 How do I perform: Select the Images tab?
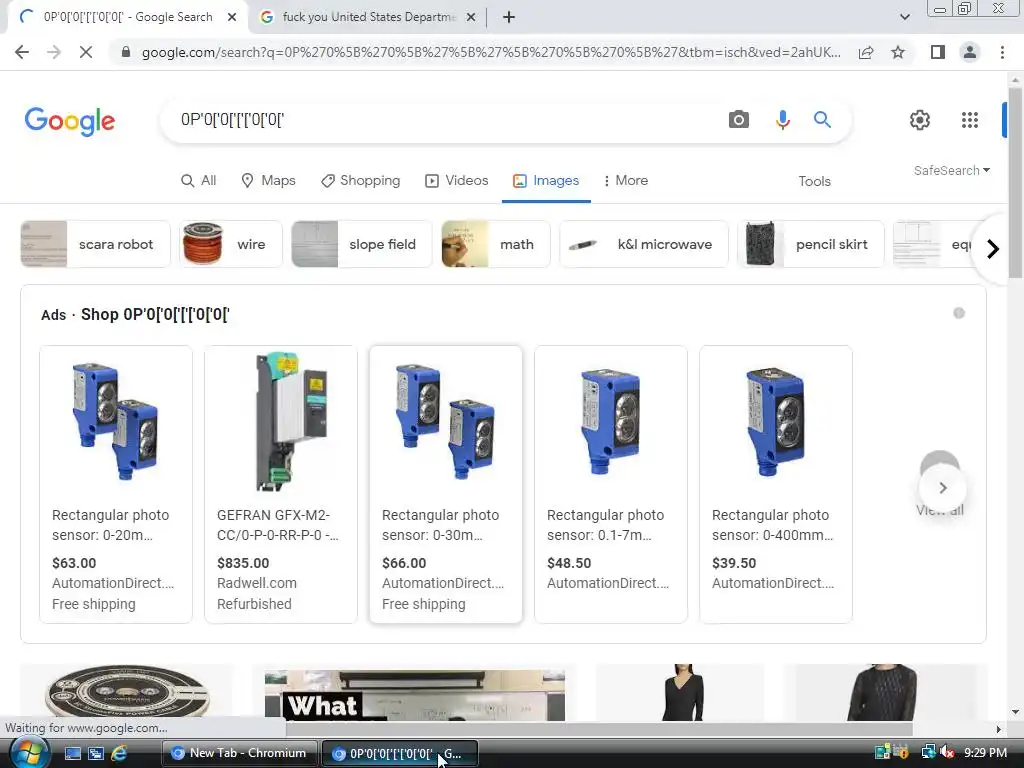(546, 180)
